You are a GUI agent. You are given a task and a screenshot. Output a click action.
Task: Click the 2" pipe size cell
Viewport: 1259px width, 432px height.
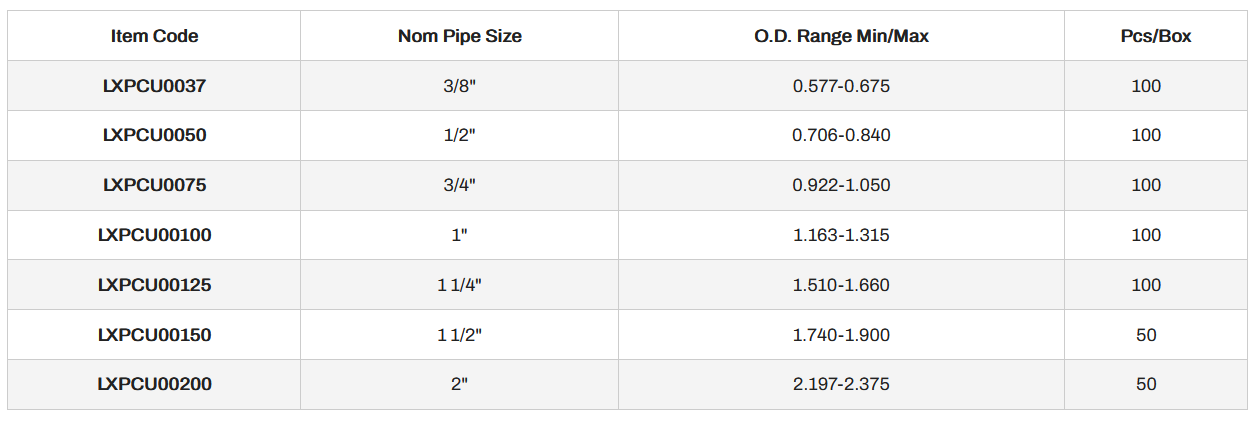coord(459,384)
